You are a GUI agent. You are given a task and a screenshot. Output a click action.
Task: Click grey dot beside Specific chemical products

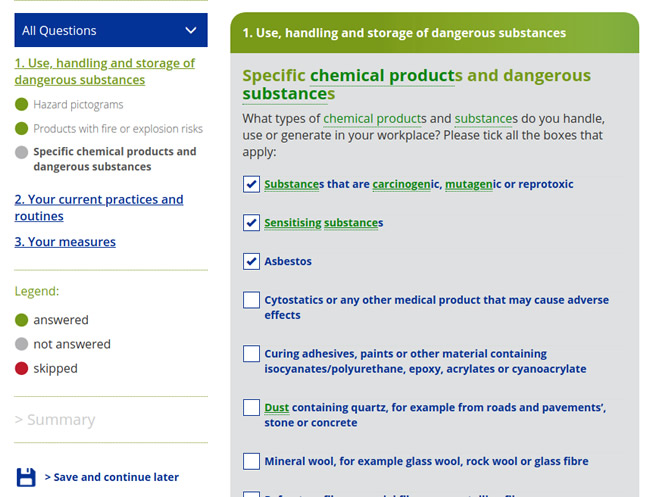tap(22, 152)
